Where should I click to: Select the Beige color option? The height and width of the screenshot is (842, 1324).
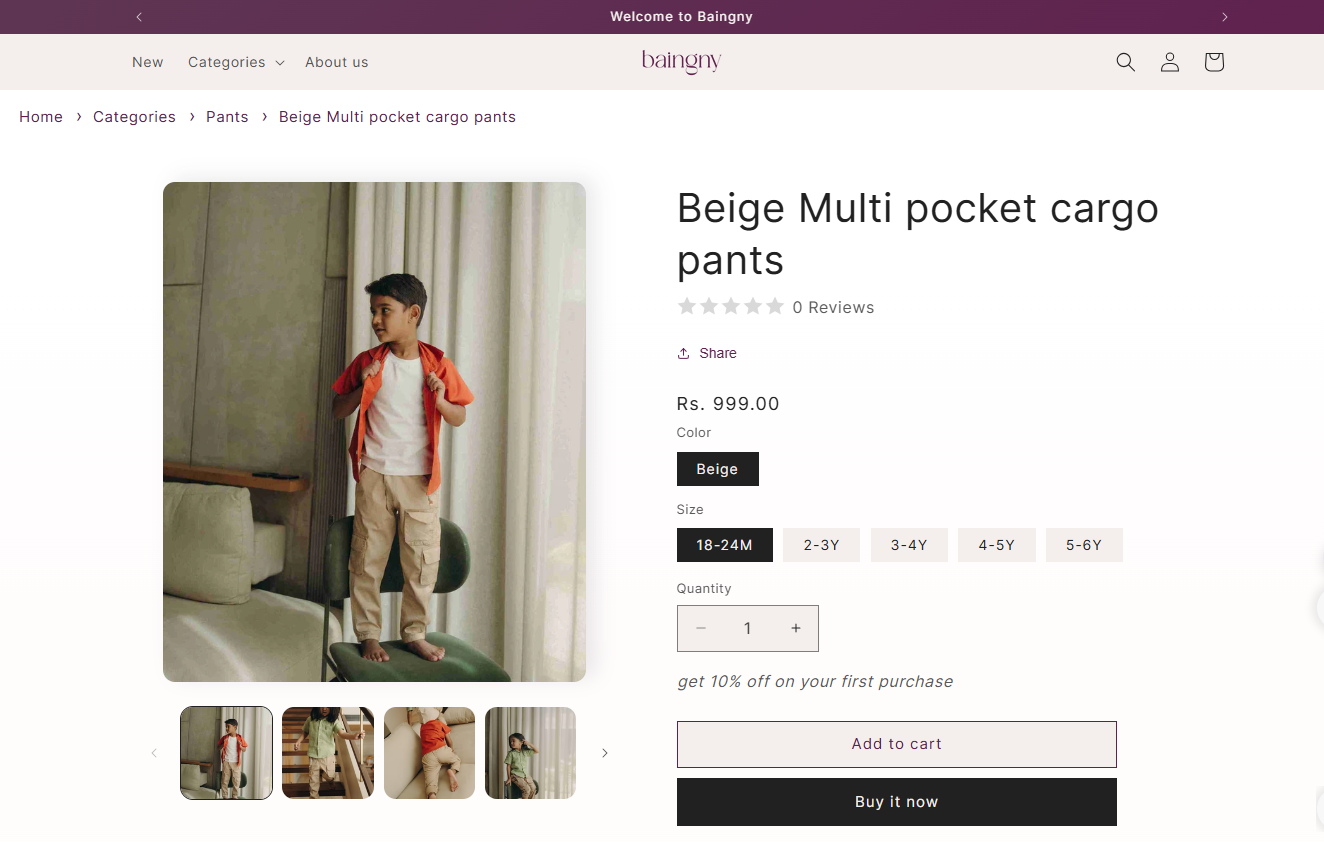717,469
